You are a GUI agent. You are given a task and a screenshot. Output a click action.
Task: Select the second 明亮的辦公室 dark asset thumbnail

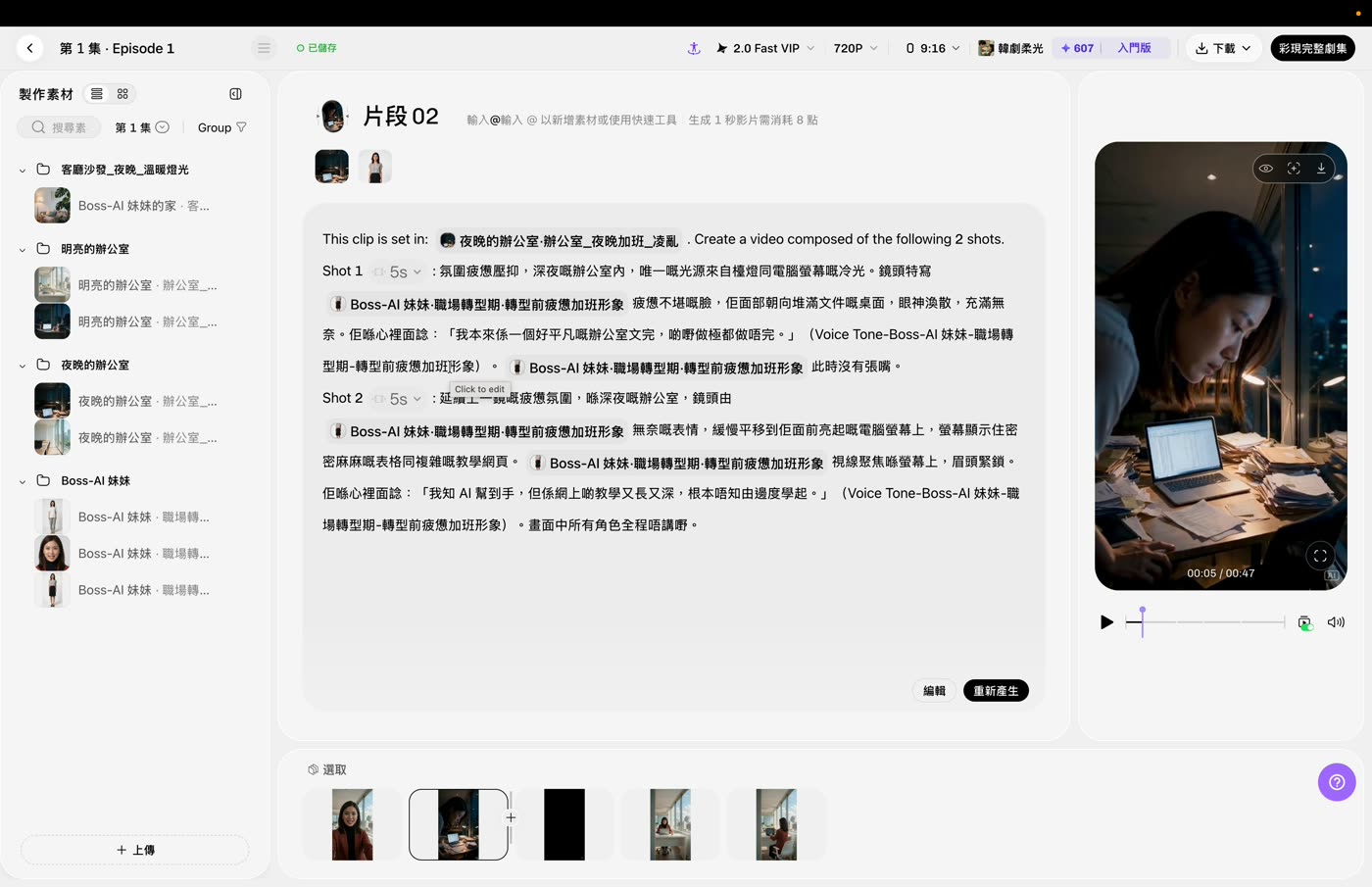pyautogui.click(x=52, y=321)
